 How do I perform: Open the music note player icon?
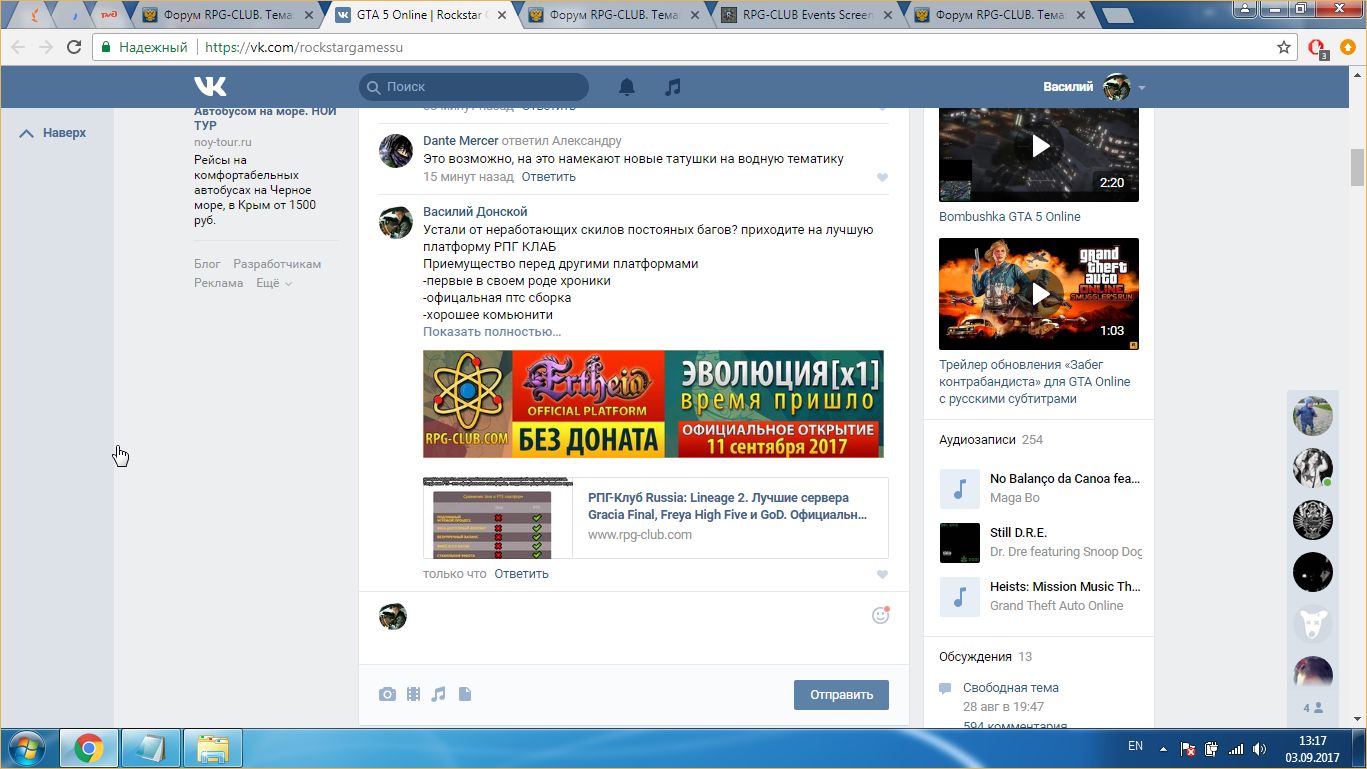[673, 87]
